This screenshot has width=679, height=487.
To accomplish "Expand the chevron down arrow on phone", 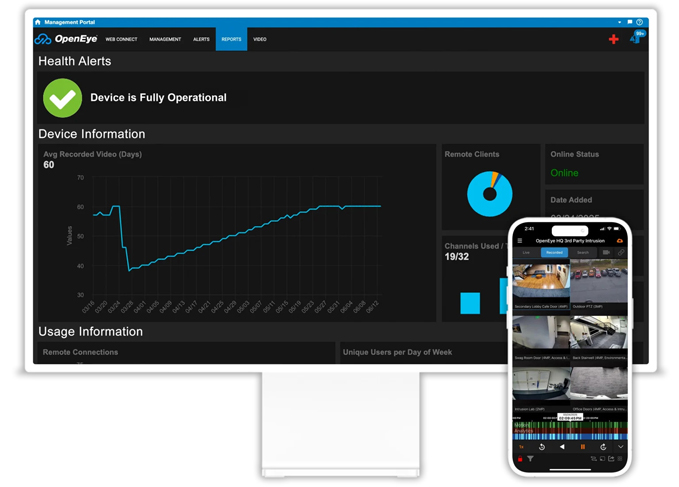I will point(620,447).
